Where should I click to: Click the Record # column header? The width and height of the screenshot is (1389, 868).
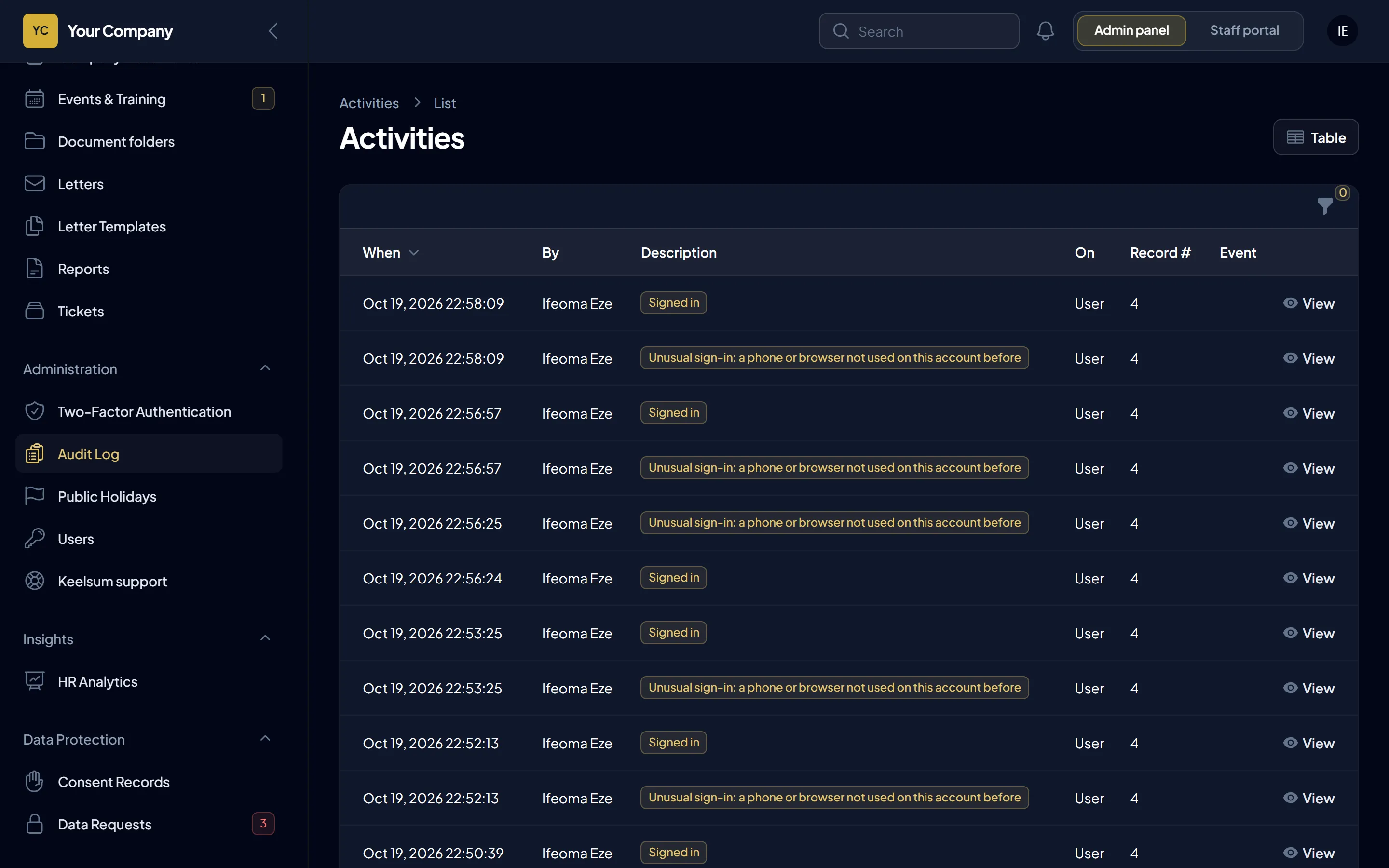click(1160, 253)
